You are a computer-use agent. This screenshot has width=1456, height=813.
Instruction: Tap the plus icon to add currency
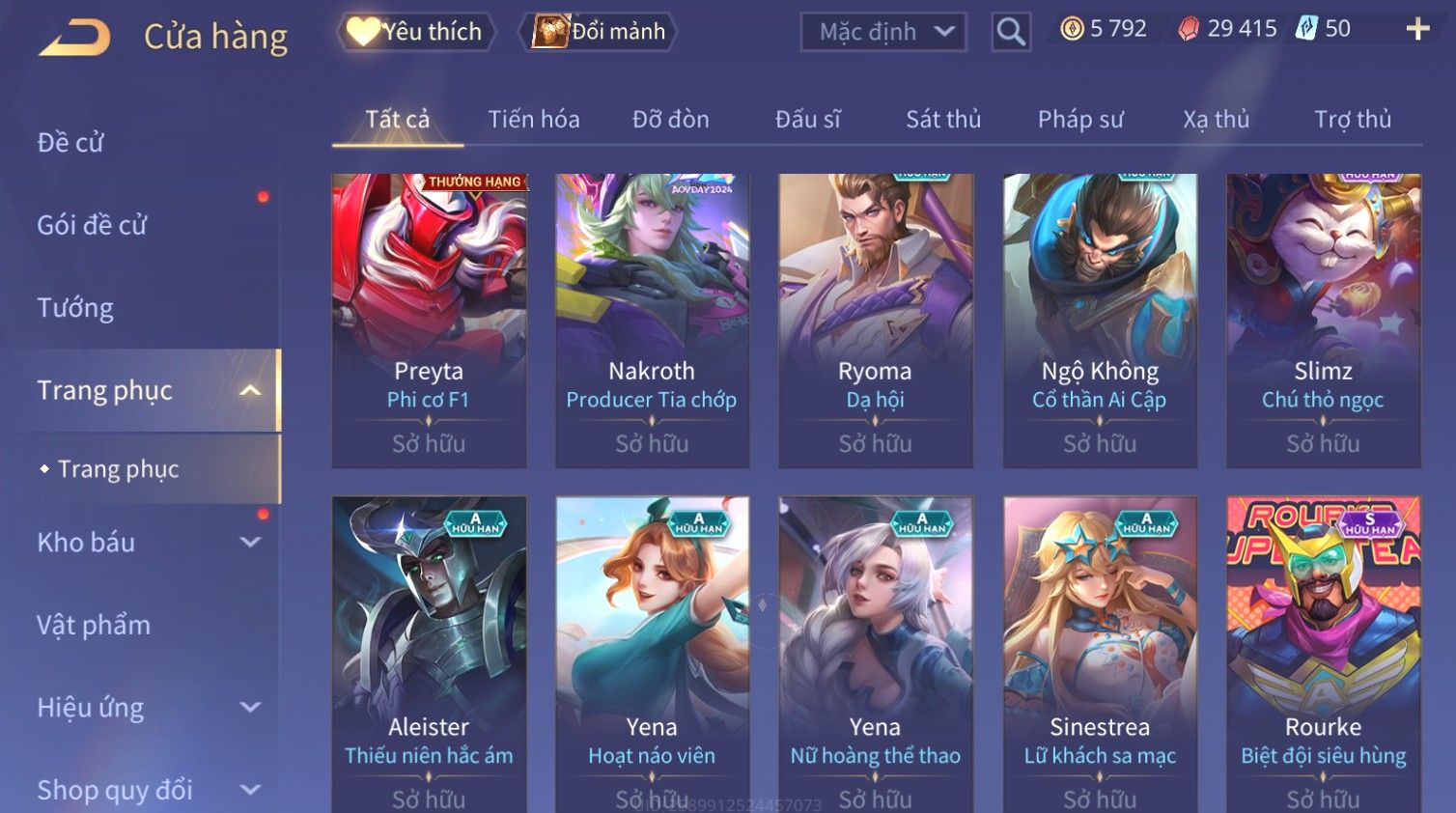click(x=1417, y=29)
